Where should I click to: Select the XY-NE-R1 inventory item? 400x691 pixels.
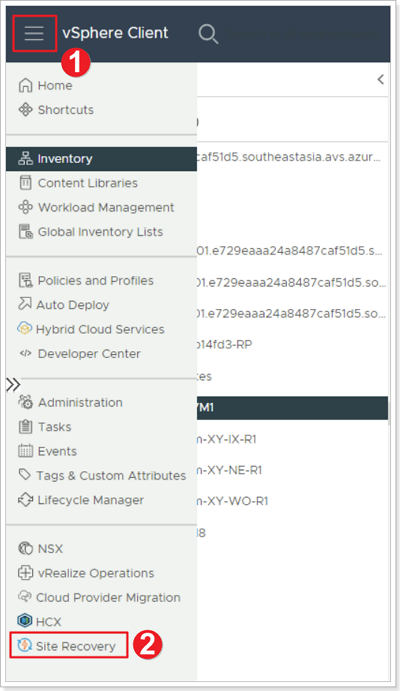click(230, 470)
